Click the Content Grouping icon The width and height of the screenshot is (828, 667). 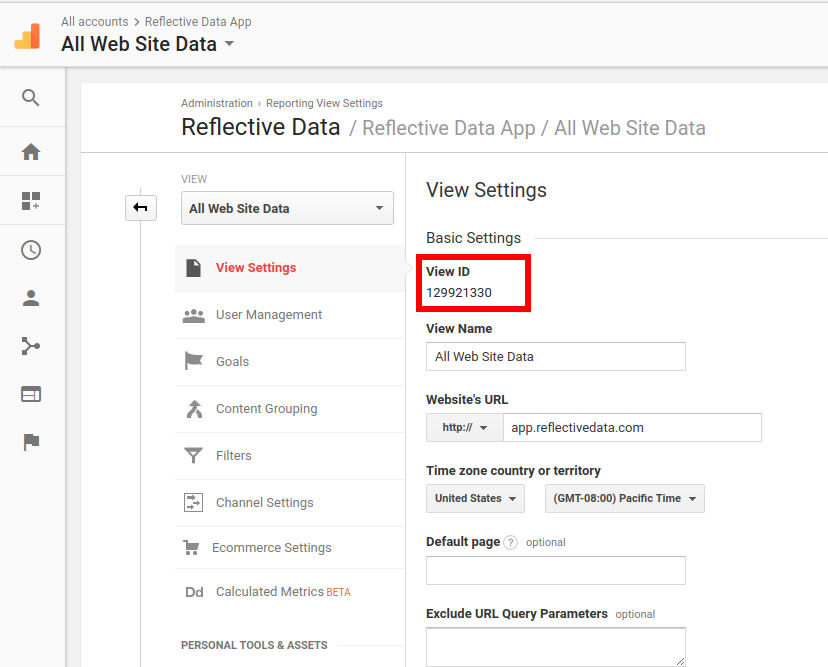tap(194, 409)
